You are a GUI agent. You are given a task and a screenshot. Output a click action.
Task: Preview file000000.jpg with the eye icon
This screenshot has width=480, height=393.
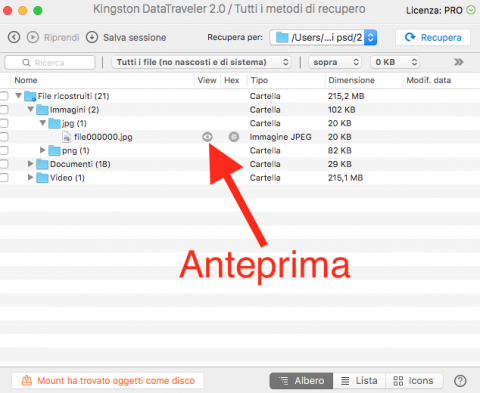tap(207, 137)
